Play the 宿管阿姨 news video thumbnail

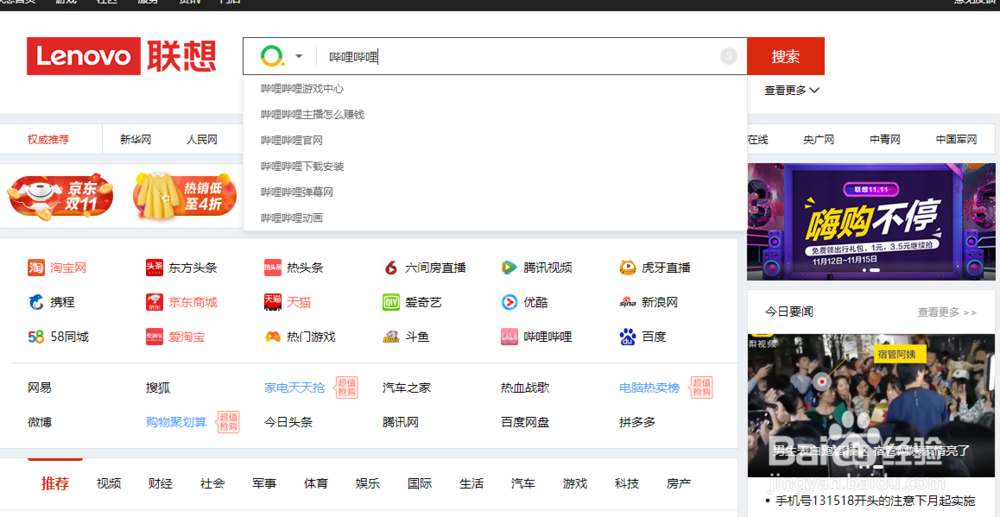(871, 405)
